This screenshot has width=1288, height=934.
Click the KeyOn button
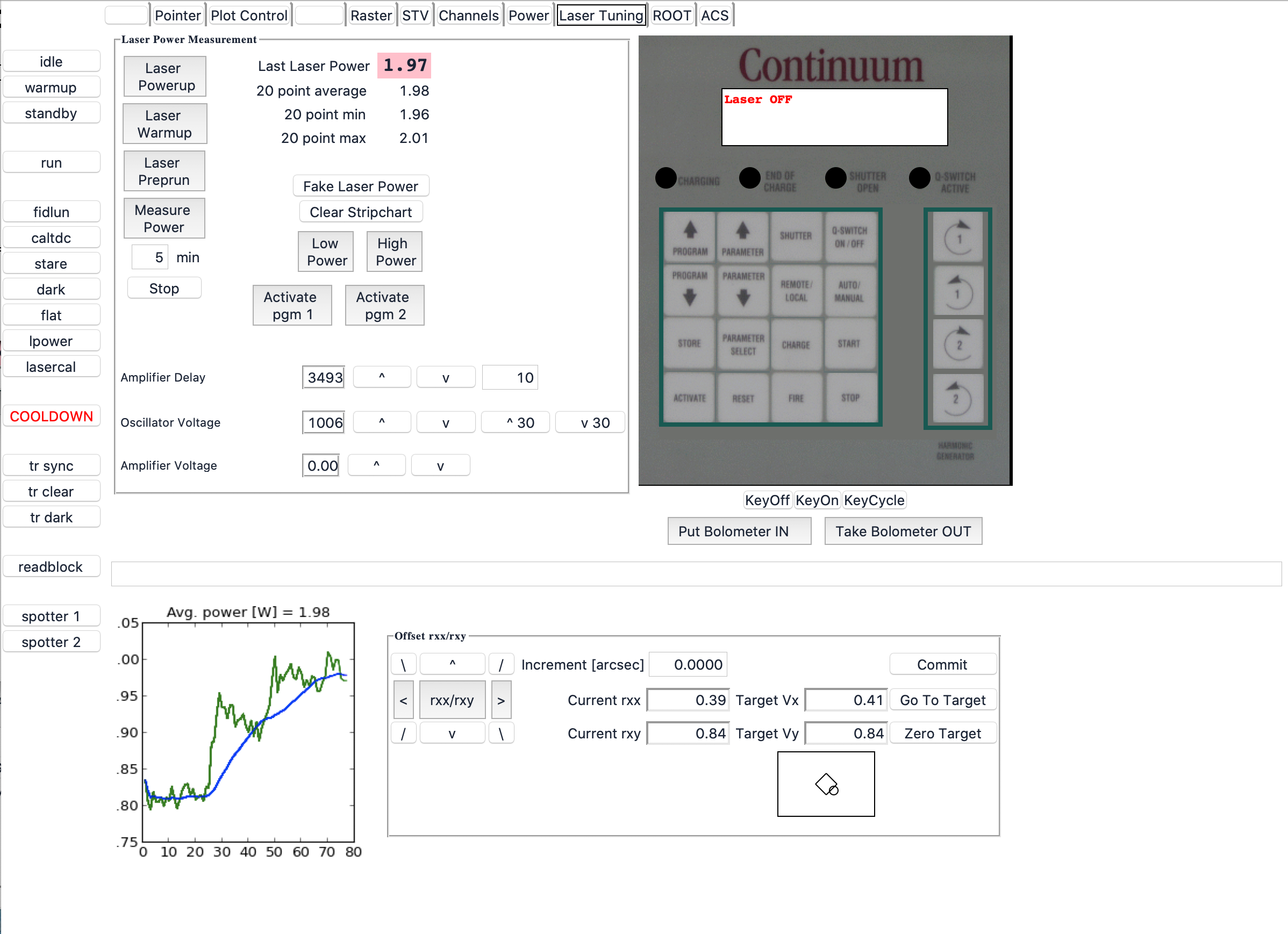click(x=817, y=500)
